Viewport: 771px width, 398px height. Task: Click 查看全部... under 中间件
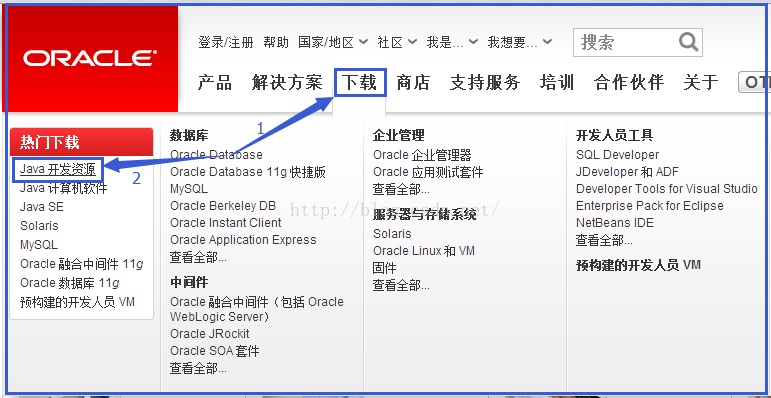pos(198,368)
